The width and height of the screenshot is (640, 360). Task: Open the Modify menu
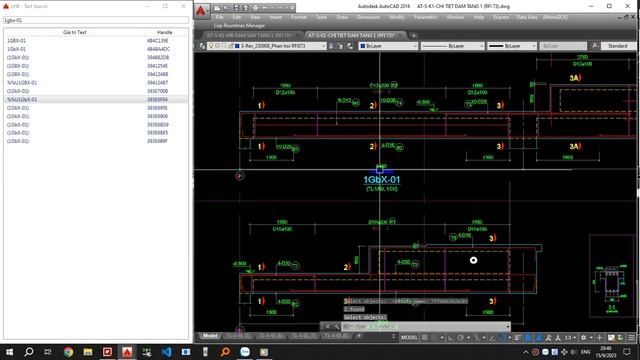click(397, 17)
